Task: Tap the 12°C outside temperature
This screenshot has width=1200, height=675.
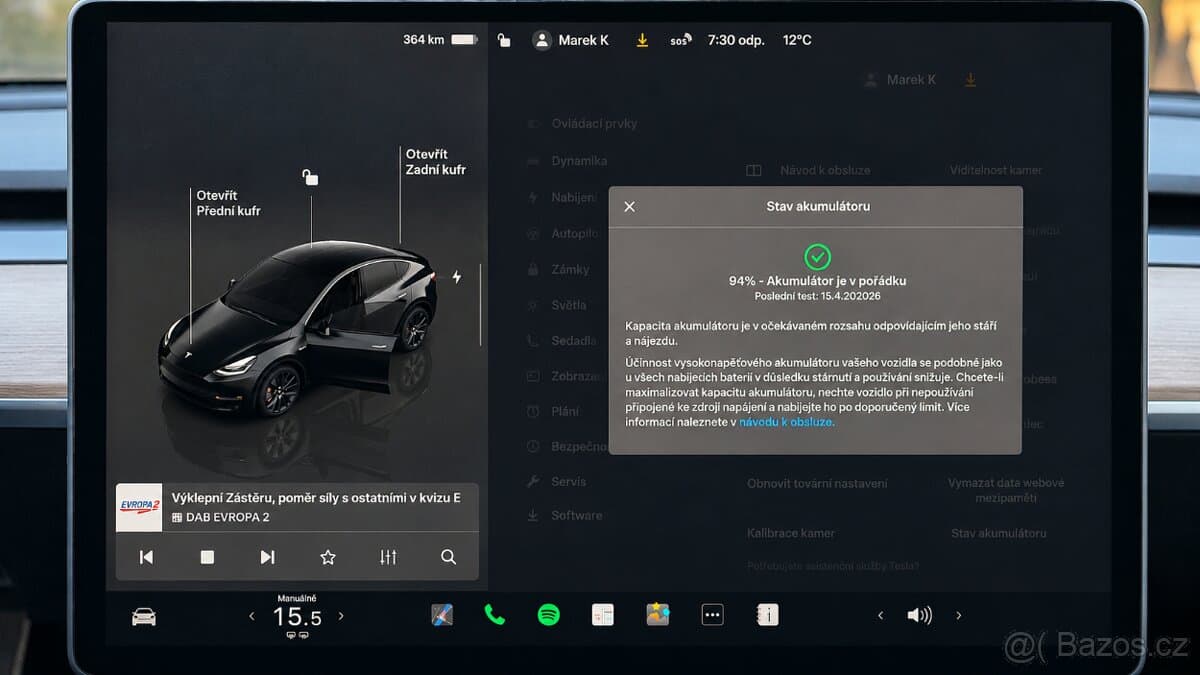Action: [797, 40]
